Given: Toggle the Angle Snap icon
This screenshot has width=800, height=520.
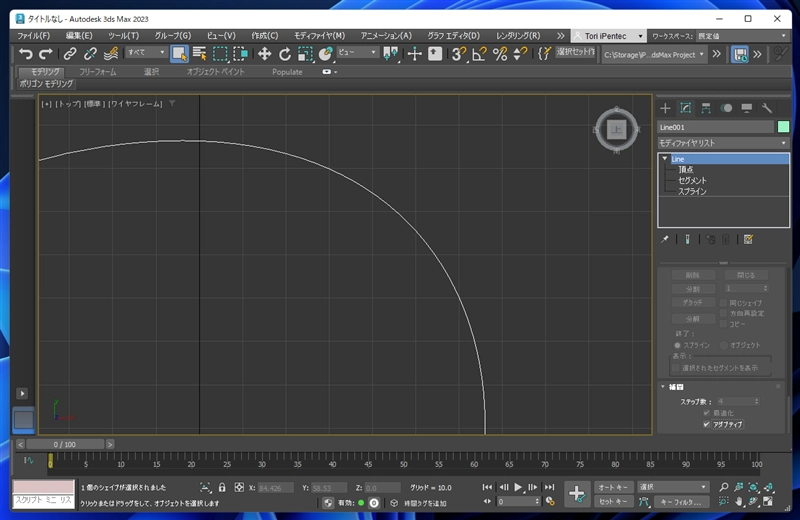Looking at the screenshot, I should (479, 54).
